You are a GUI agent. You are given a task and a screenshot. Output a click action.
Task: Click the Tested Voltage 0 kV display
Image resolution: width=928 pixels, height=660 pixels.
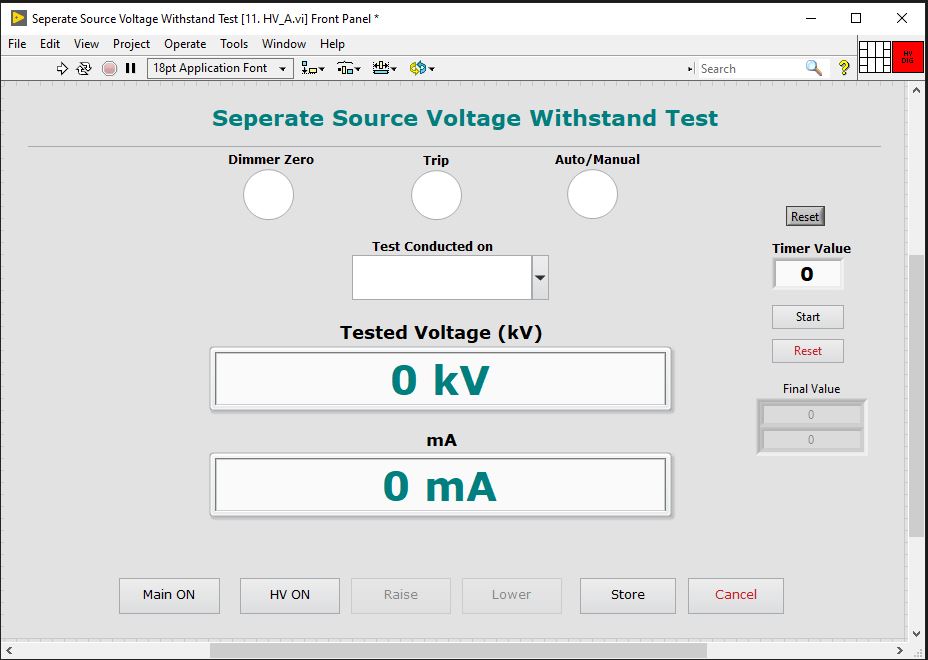(x=440, y=379)
